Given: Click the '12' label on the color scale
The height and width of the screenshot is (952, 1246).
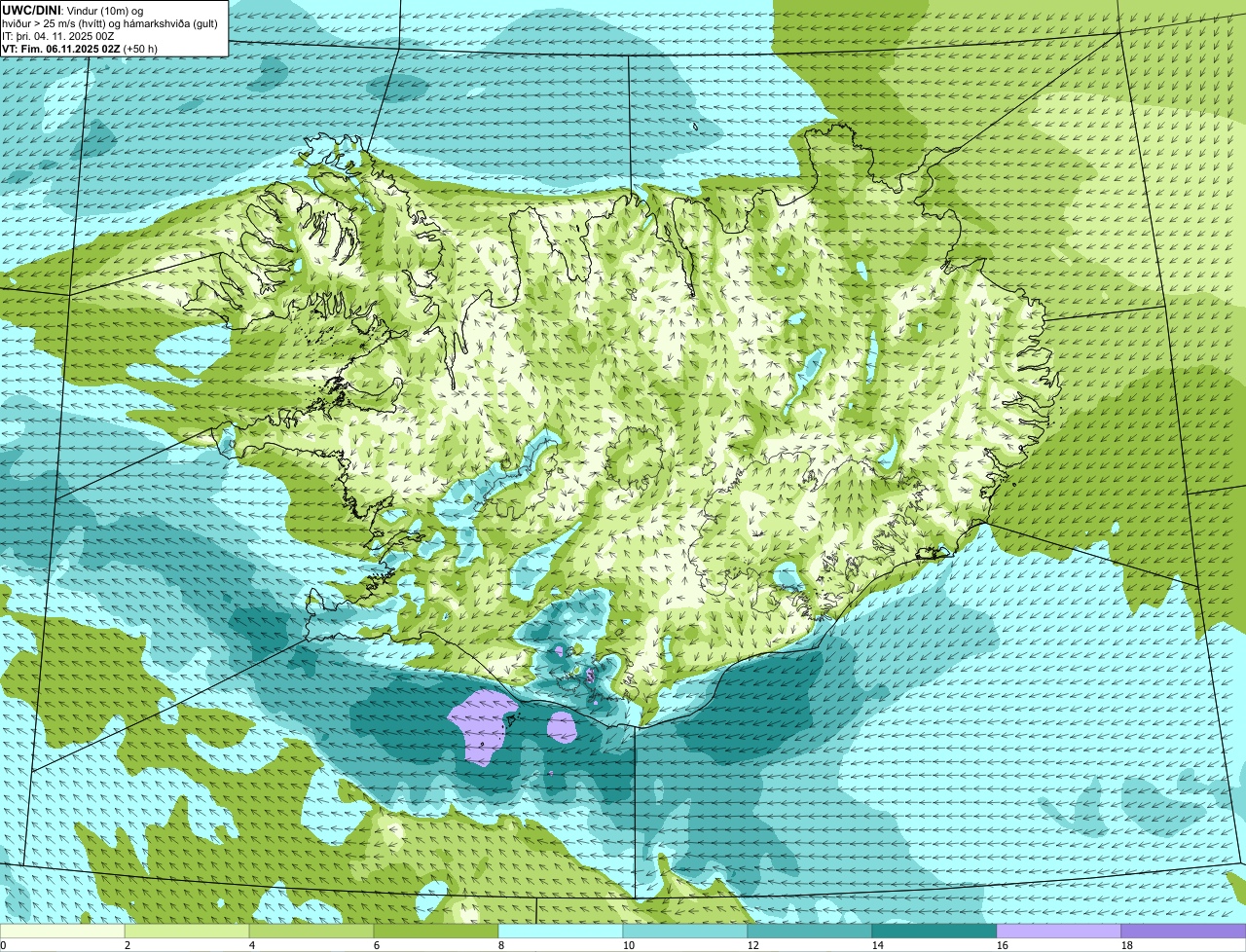Looking at the screenshot, I should coord(753,945).
